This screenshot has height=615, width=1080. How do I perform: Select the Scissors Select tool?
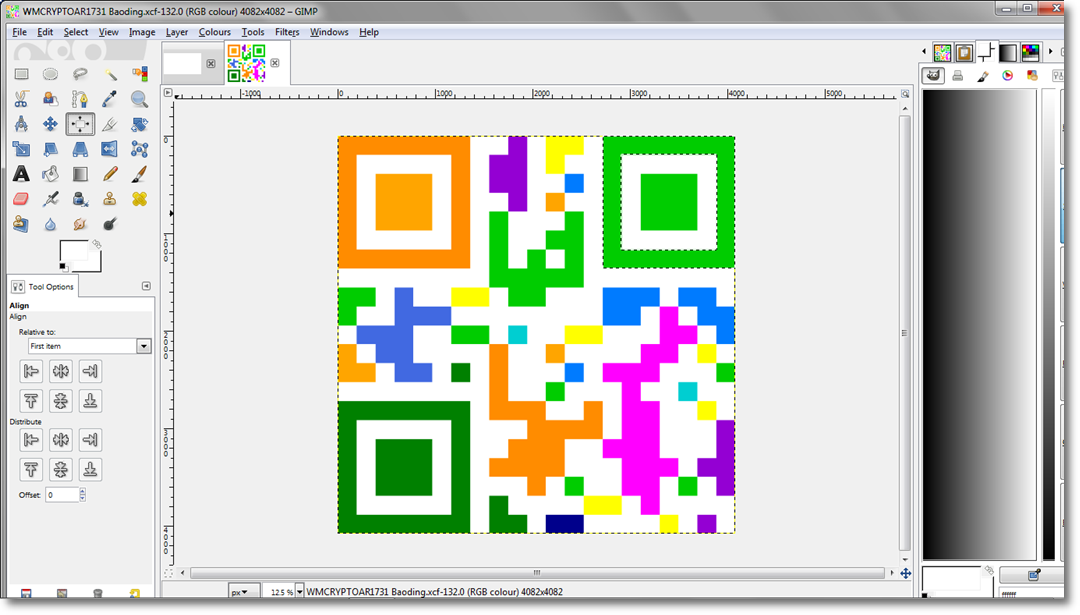[x=21, y=99]
